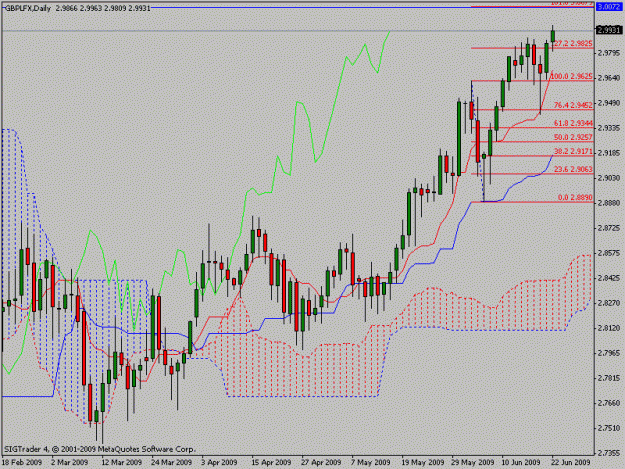The image size is (625, 469).
Task: Click price axis value 2.9335
Action: (609, 128)
